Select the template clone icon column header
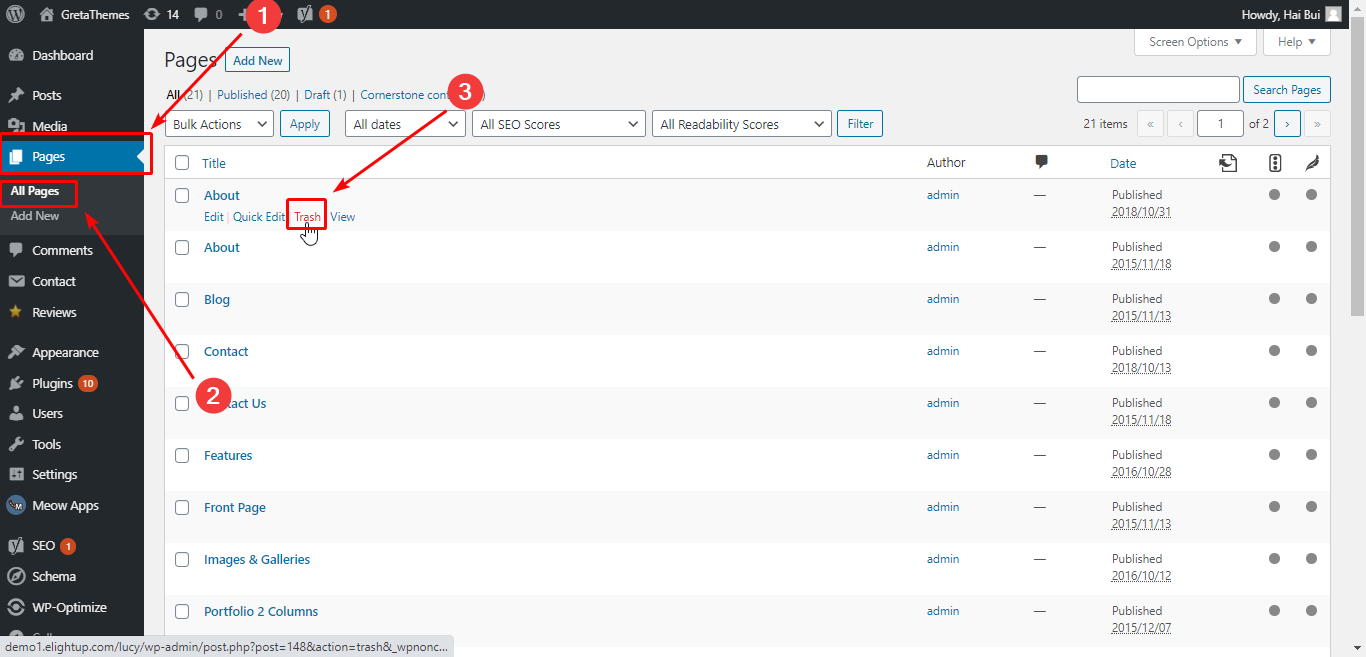The image size is (1366, 657). click(1228, 162)
